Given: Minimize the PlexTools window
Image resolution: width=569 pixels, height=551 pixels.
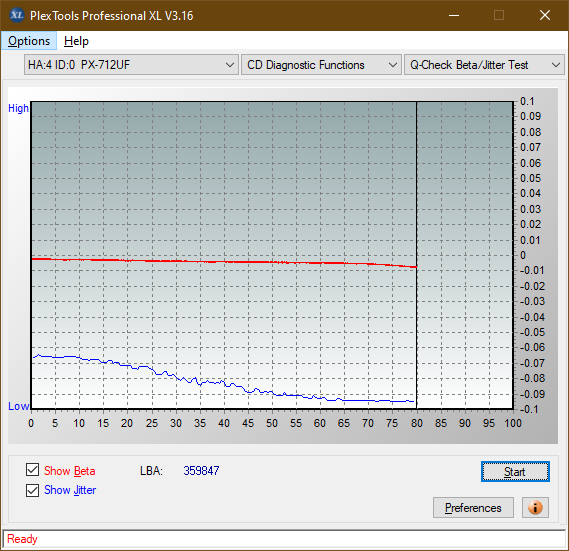Looking at the screenshot, I should (x=454, y=15).
